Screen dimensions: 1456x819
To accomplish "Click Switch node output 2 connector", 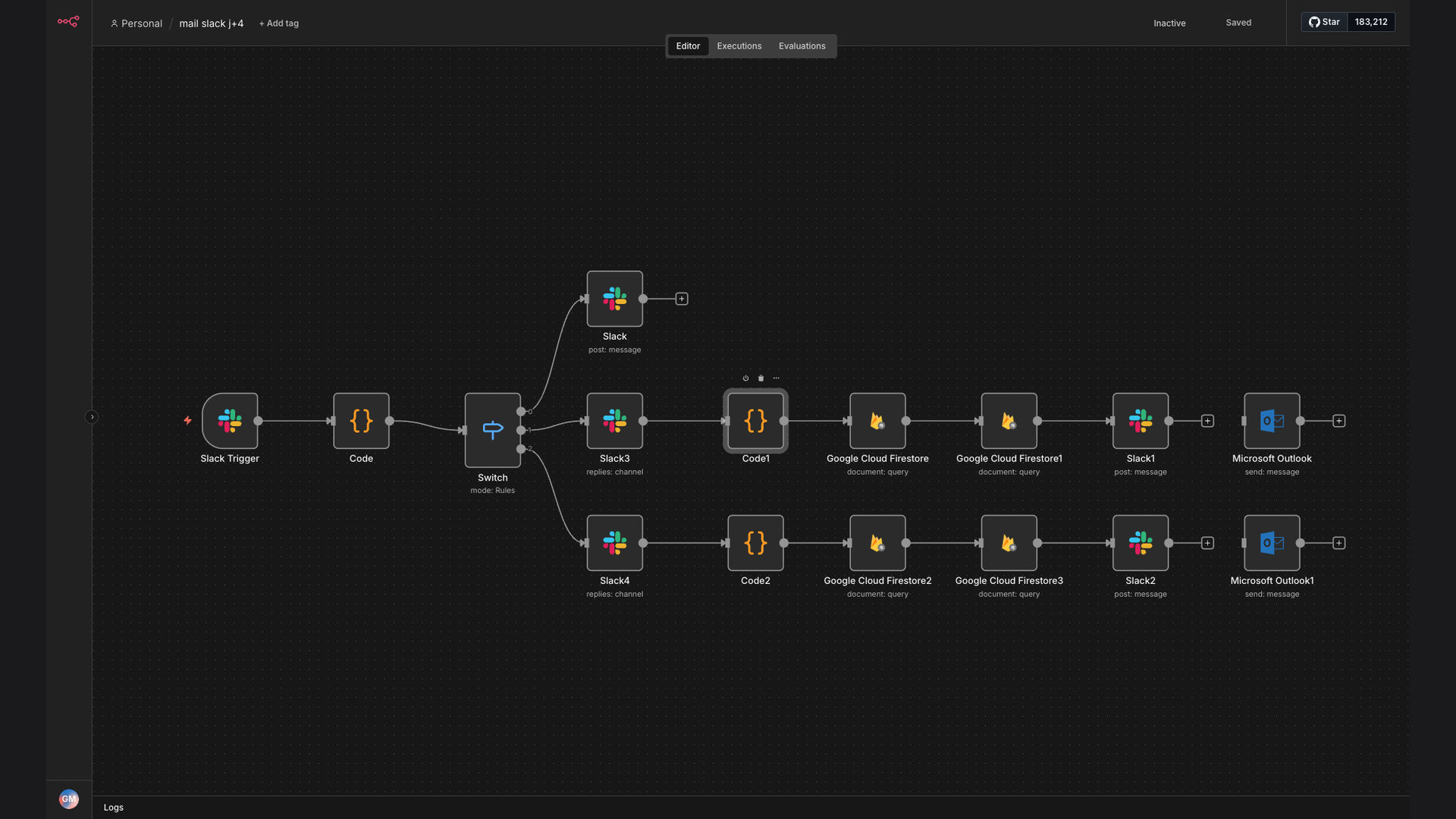I will click(521, 449).
